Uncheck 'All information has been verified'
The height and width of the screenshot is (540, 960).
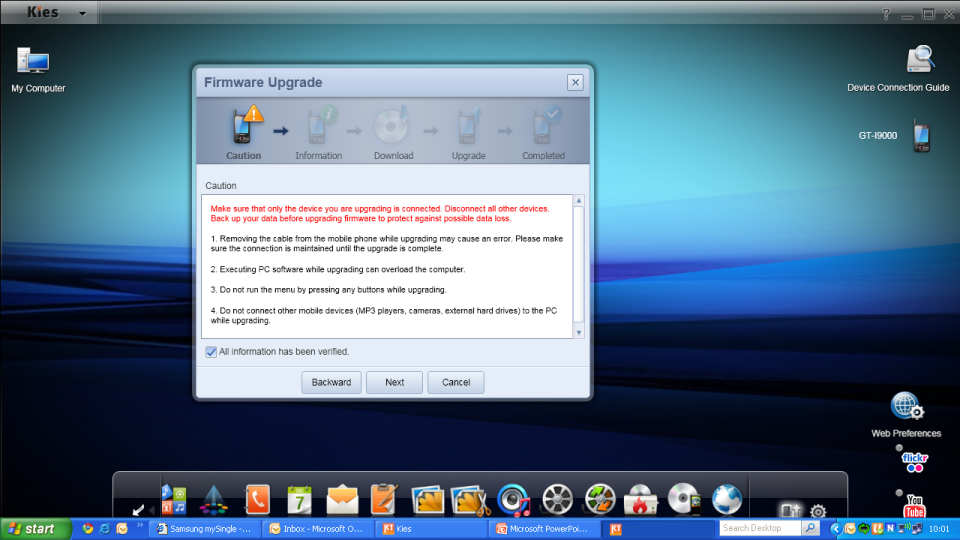point(211,352)
